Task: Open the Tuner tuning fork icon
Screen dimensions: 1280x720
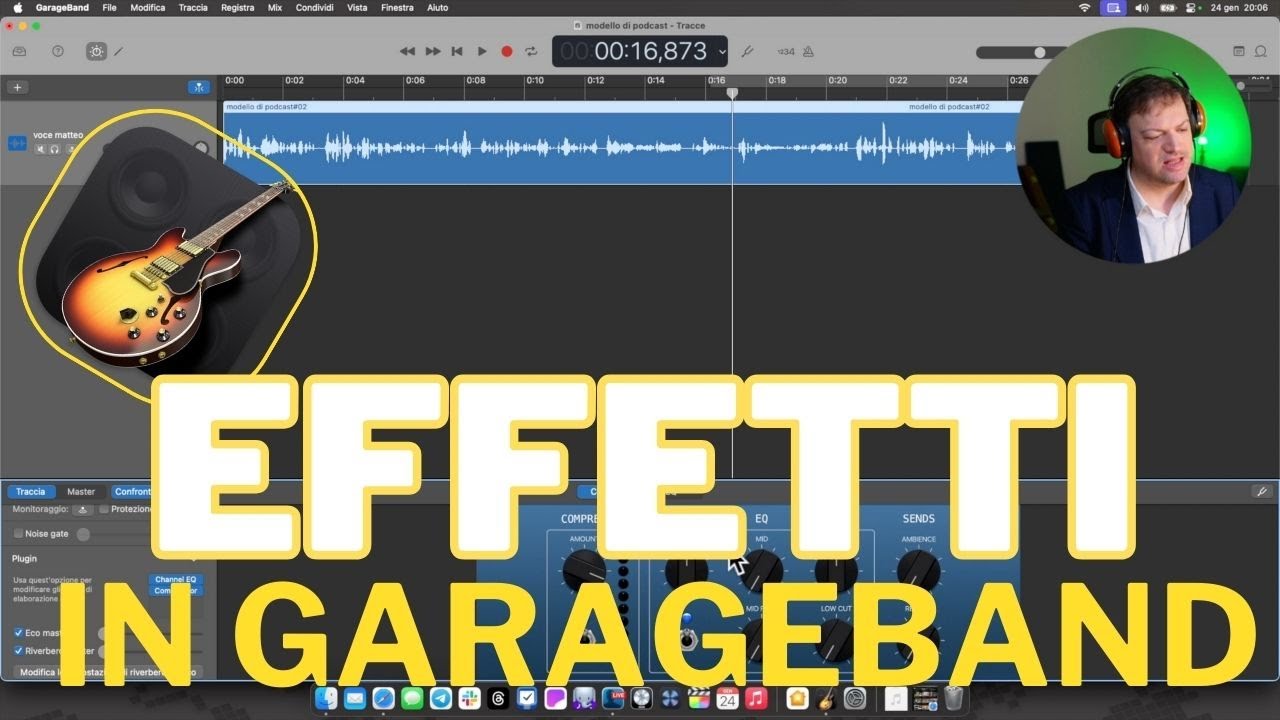Action: 746,51
